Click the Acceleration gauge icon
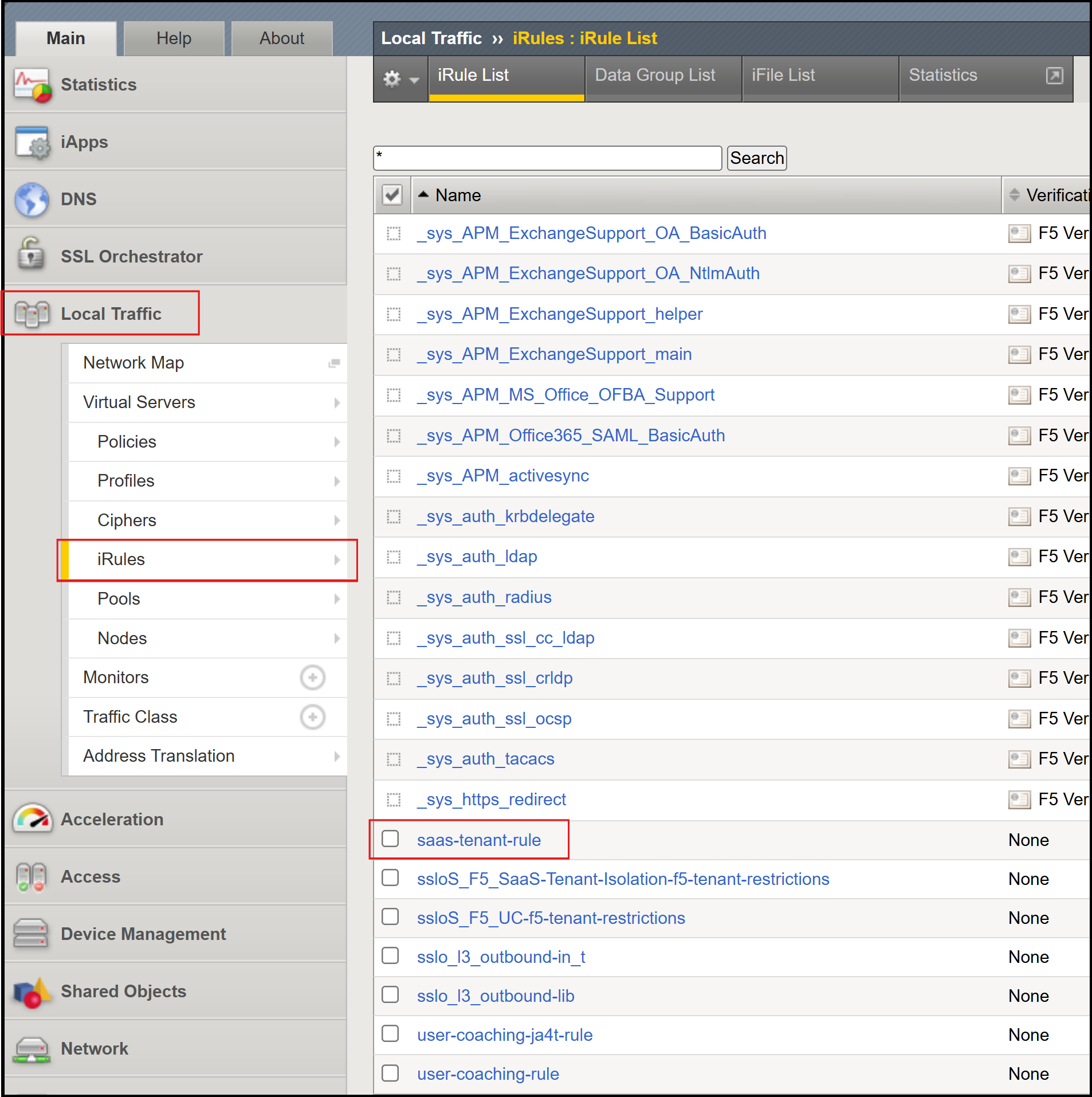This screenshot has height=1097, width=1092. pyautogui.click(x=32, y=818)
